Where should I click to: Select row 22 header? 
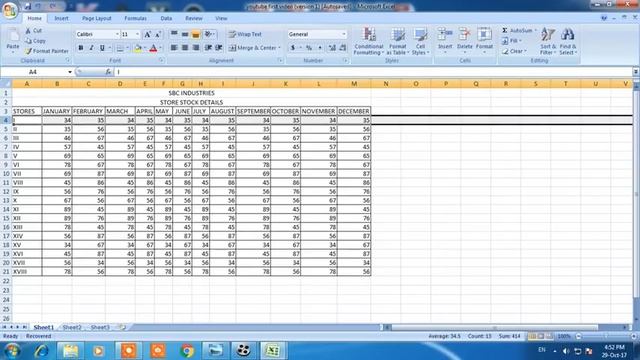pos(6,281)
